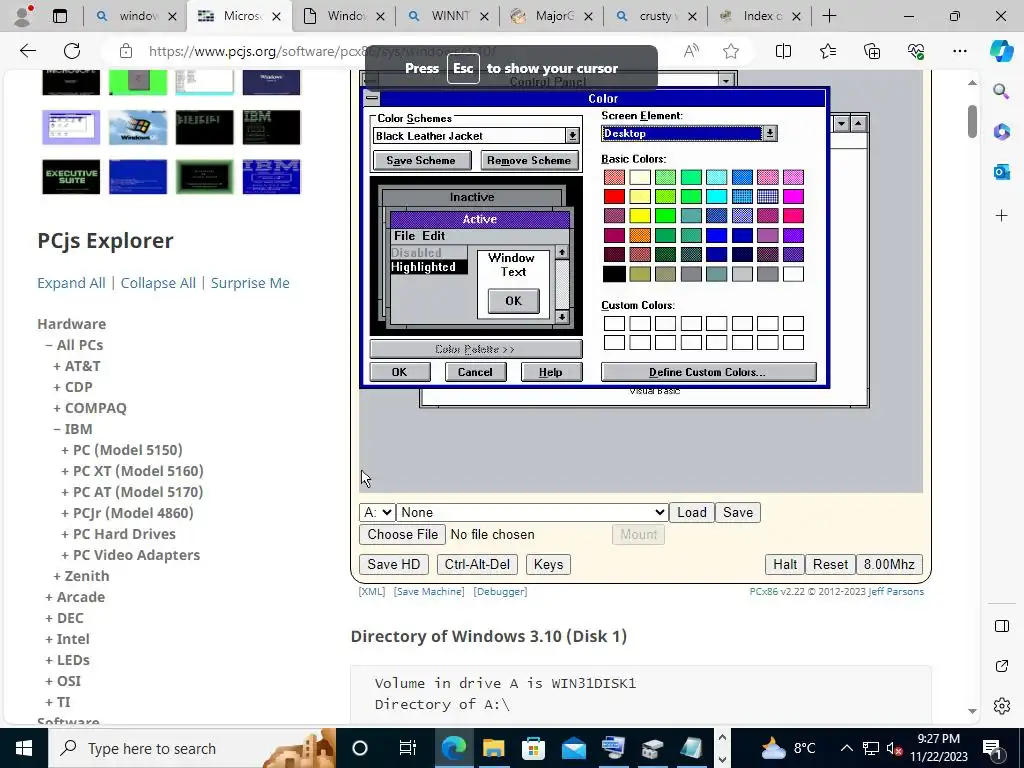Viewport: 1024px width, 768px height.
Task: Expand Zenith tree node
Action: (57, 576)
